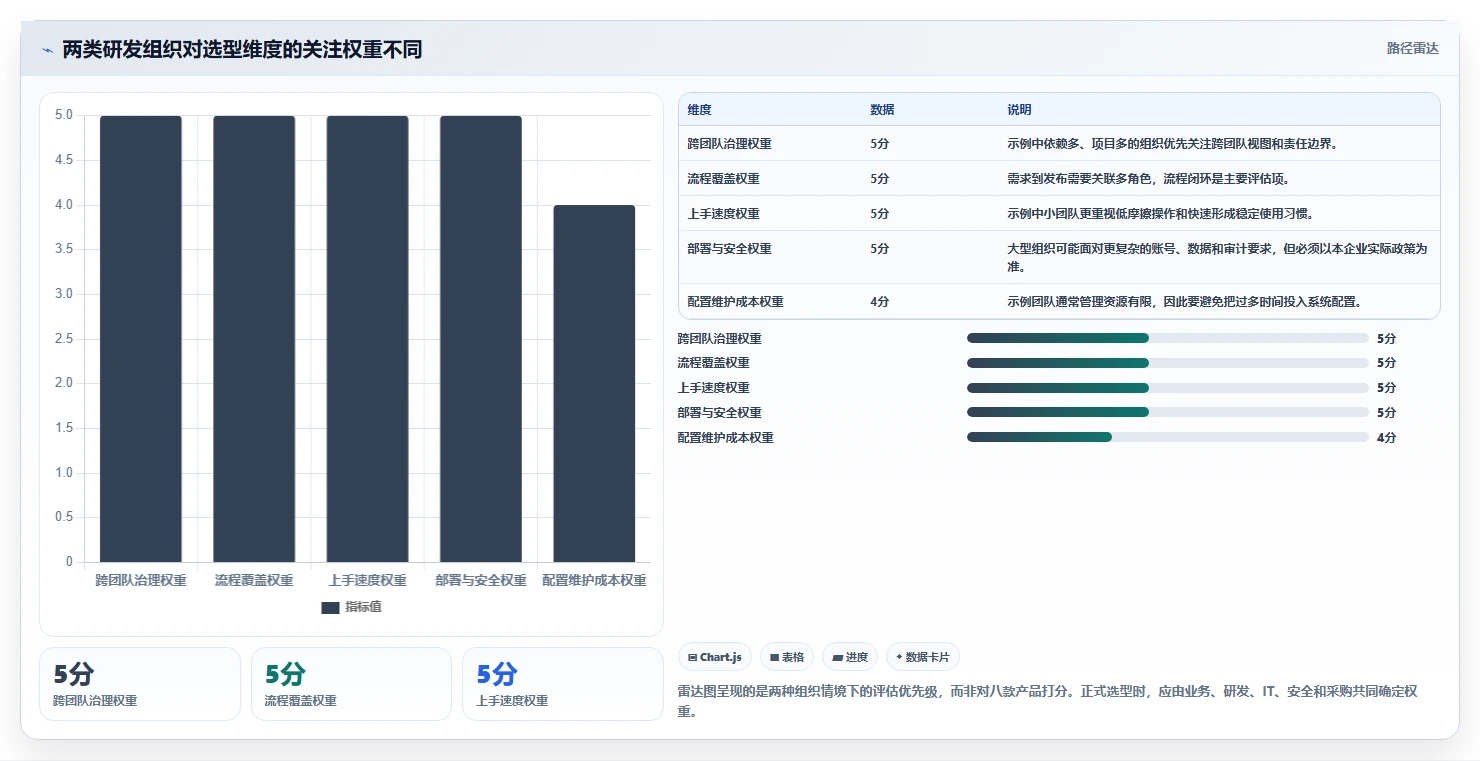Click description starting 示例中依赖多
The image size is (1480, 761).
pos(1172,144)
